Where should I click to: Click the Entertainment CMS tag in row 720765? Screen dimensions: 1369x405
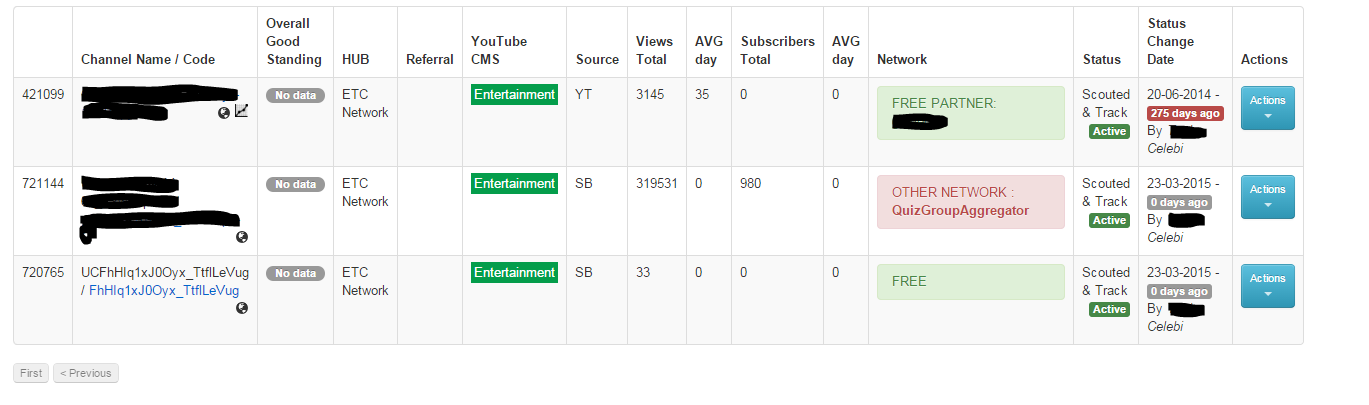coord(514,273)
